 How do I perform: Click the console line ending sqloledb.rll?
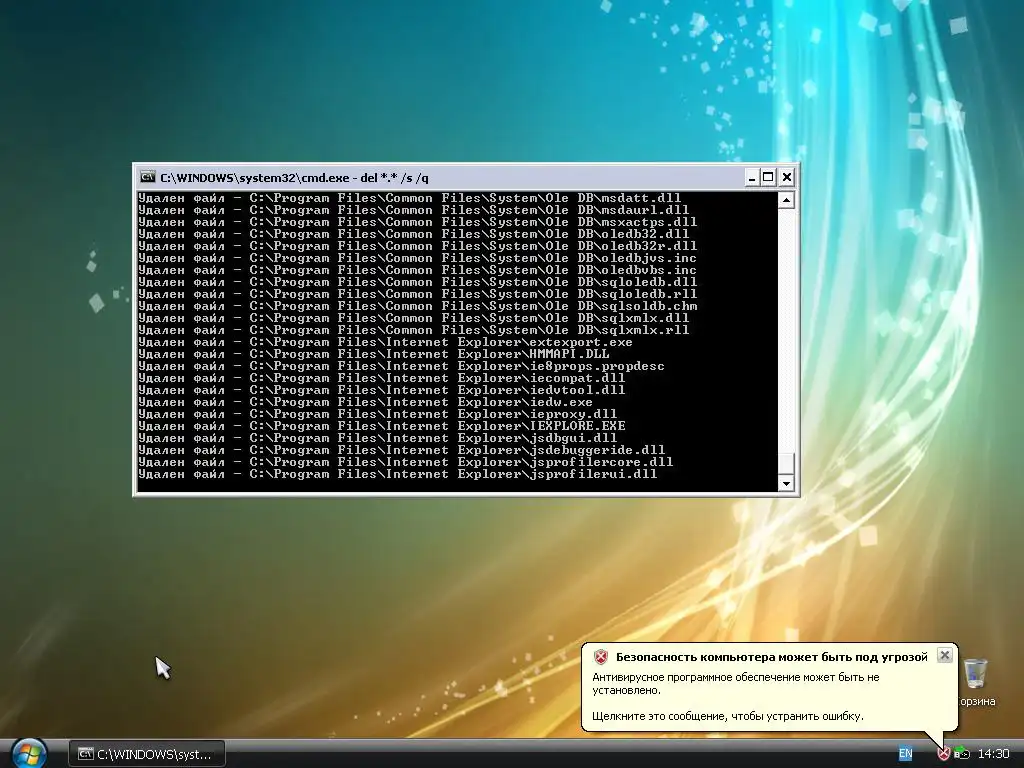click(x=417, y=294)
